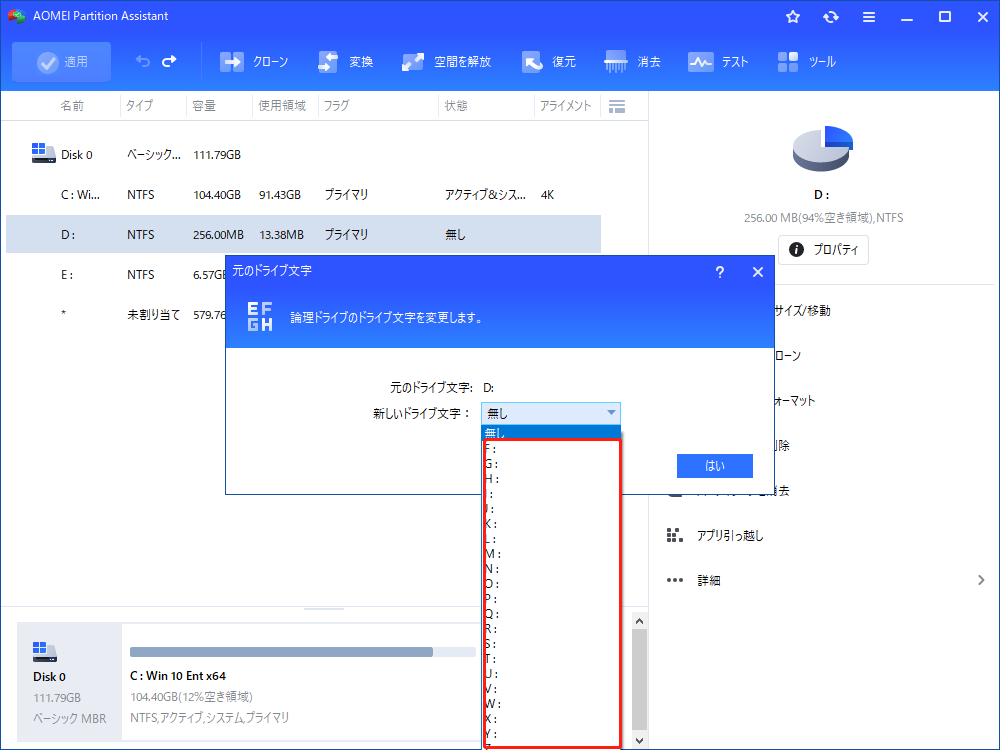
Task: Click the scroll down arrow in disk map
Action: [x=640, y=741]
